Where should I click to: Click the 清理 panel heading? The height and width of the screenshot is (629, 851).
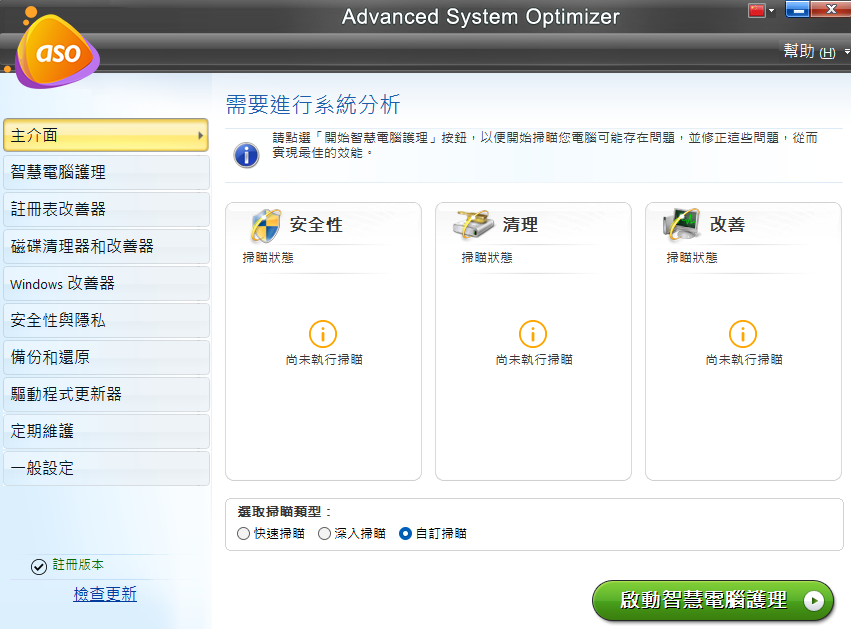[520, 225]
